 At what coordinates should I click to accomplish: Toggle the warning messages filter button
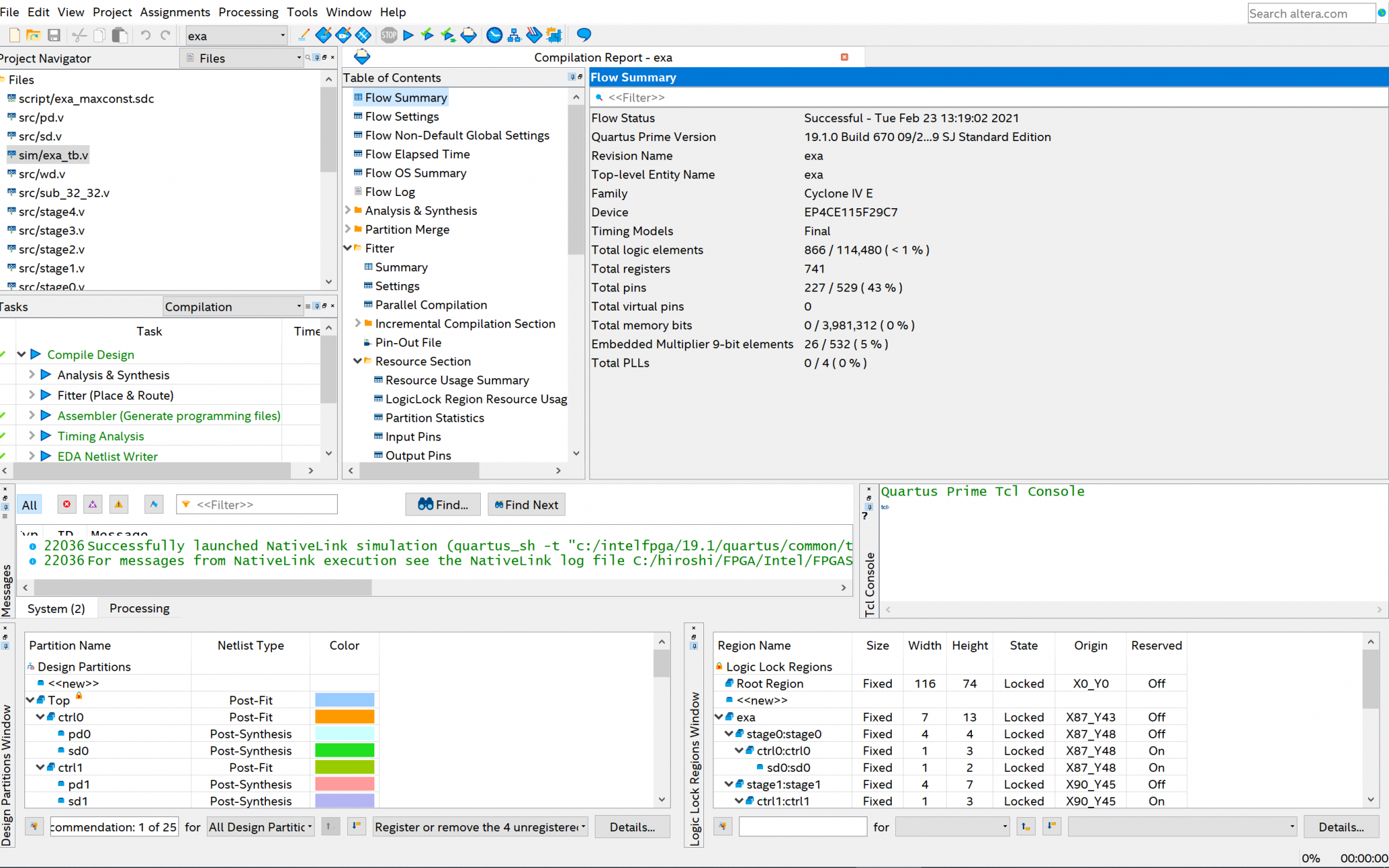pyautogui.click(x=119, y=505)
